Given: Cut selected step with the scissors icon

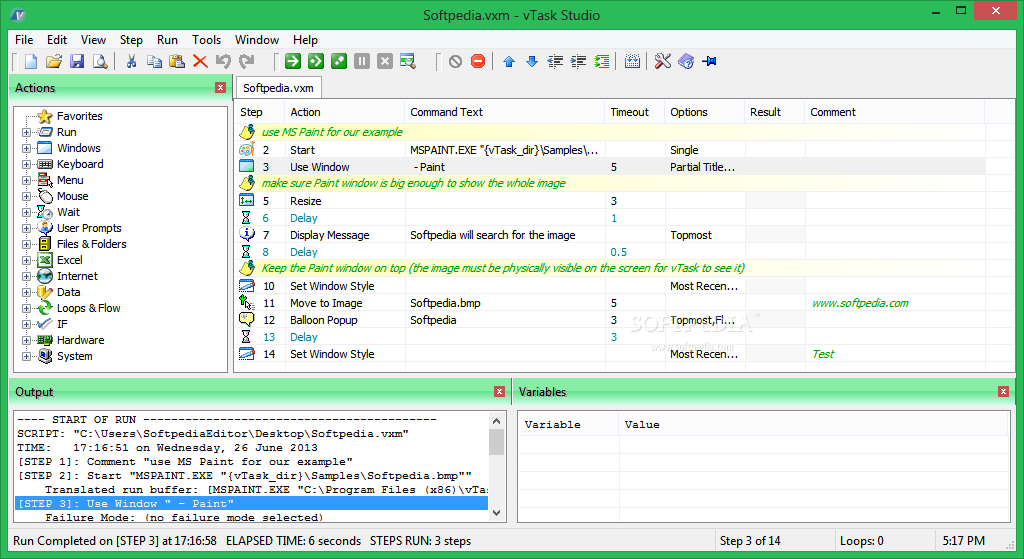Looking at the screenshot, I should [x=131, y=61].
